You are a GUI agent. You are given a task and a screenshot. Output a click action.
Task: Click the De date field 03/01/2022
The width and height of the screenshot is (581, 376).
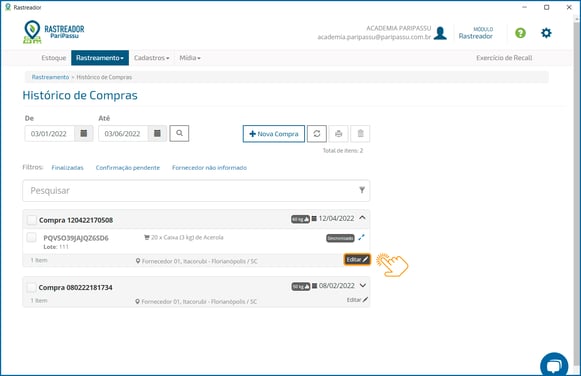coord(50,134)
